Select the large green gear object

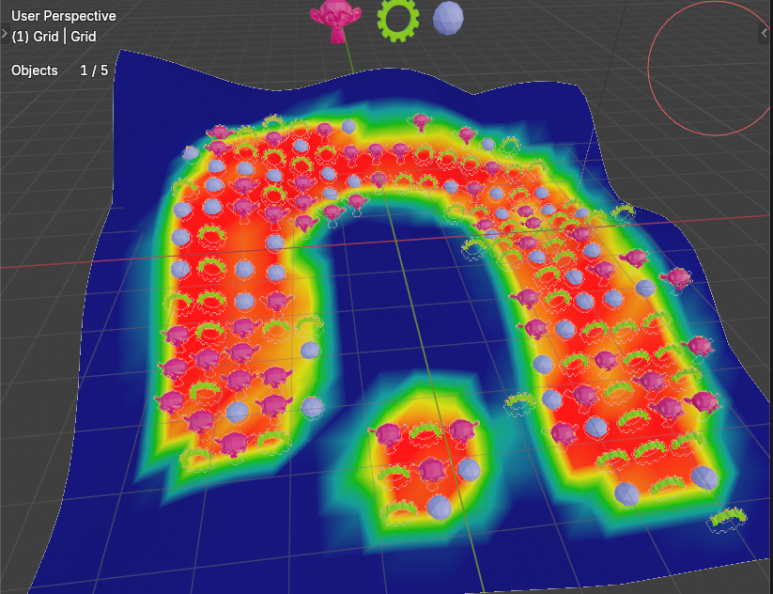tap(398, 20)
